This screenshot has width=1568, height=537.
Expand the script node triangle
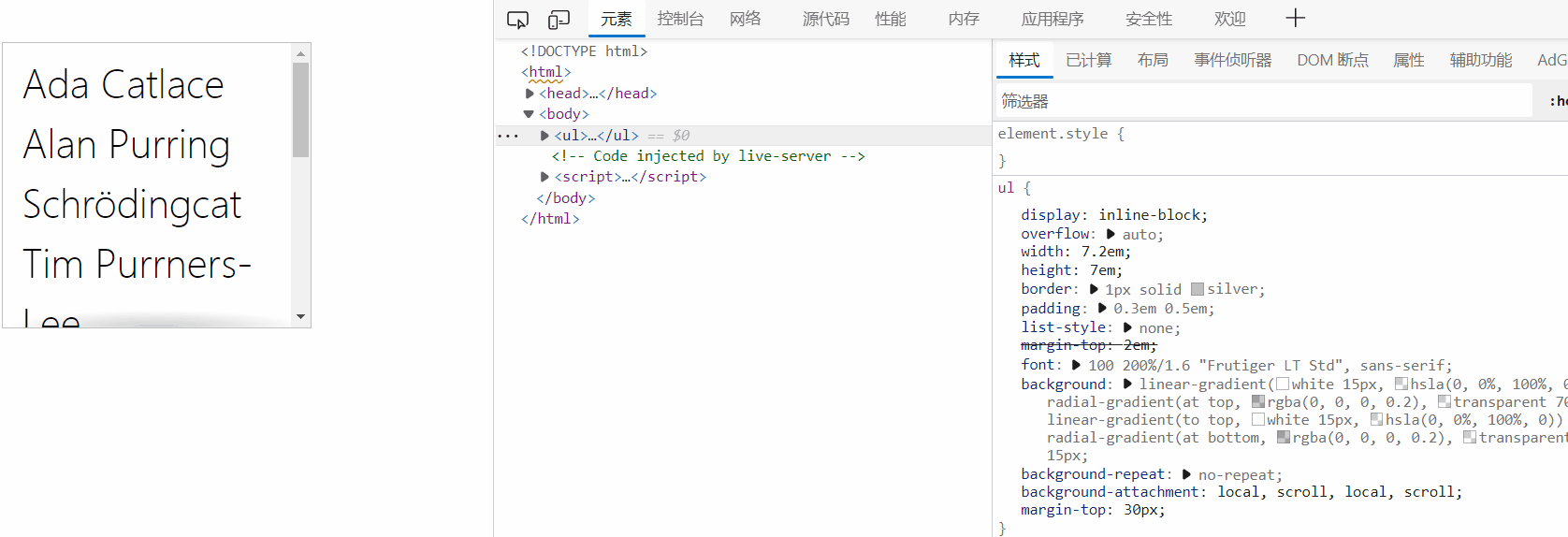pyautogui.click(x=544, y=177)
